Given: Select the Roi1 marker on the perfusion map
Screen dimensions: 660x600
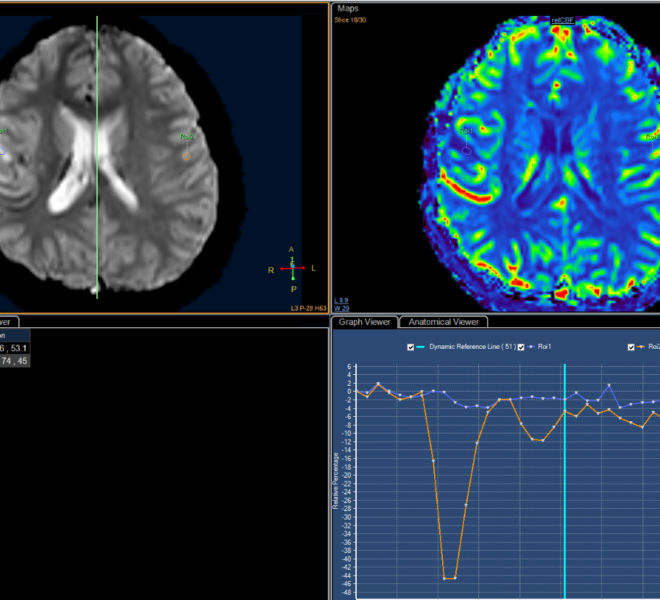Looking at the screenshot, I should pos(466,132).
